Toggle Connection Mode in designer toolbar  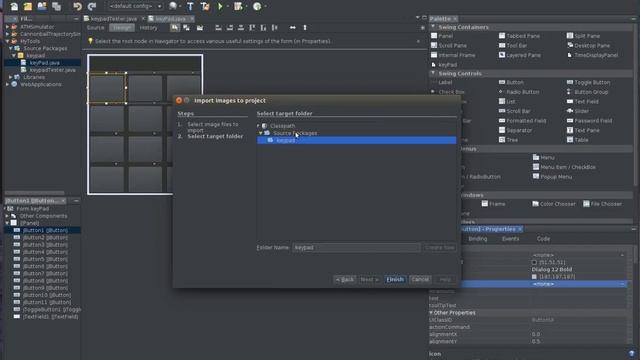[187, 27]
